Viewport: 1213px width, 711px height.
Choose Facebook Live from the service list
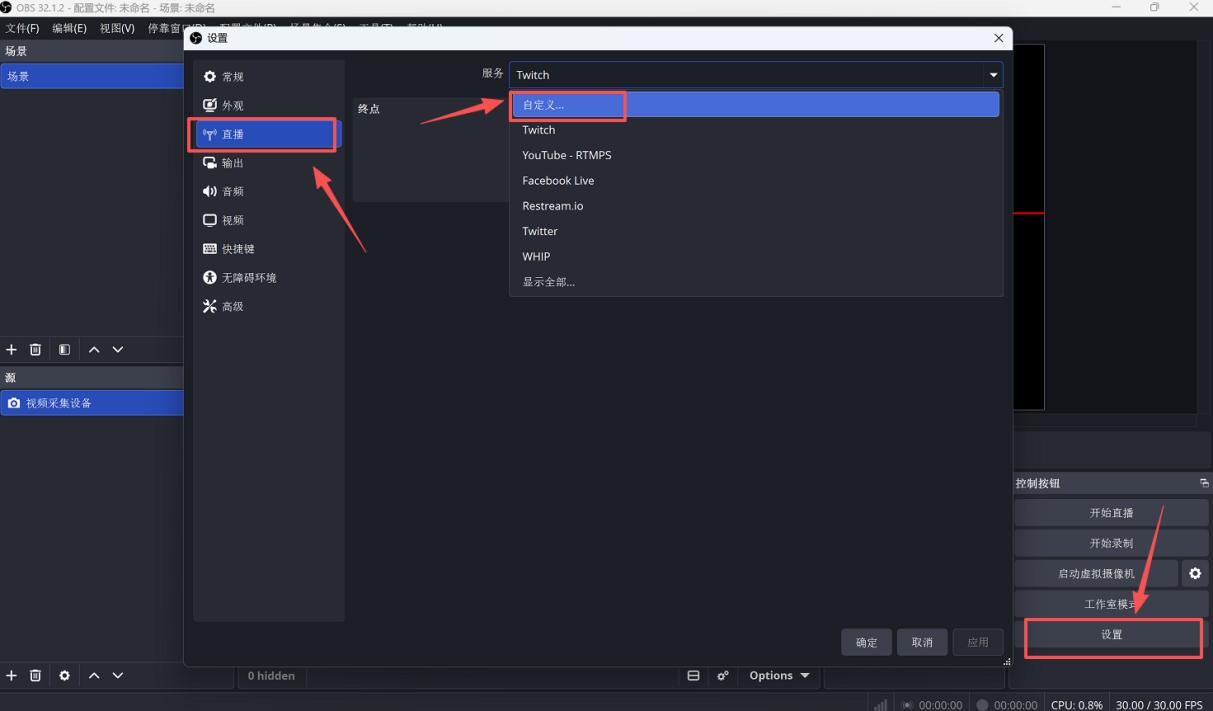(755, 180)
